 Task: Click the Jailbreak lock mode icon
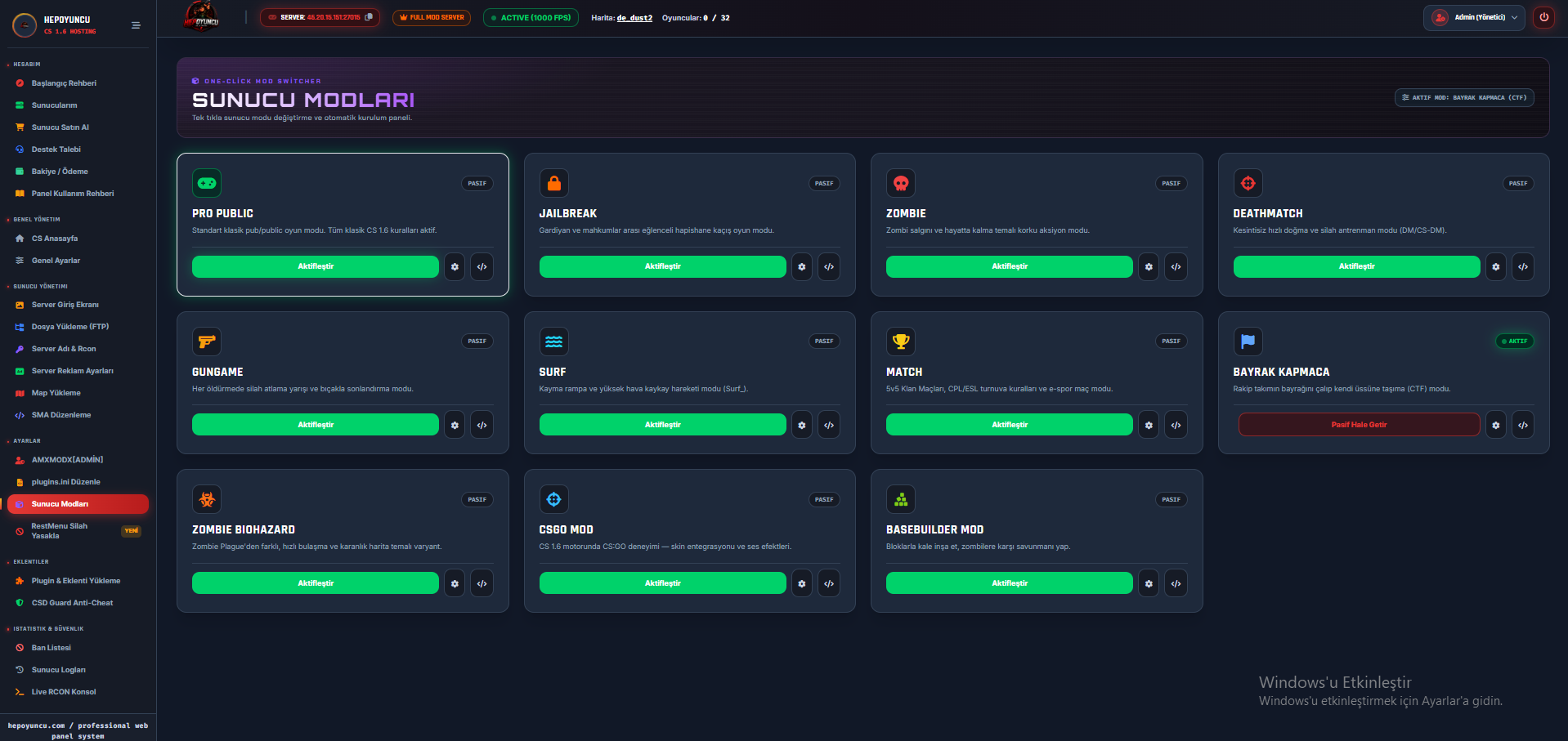point(554,183)
